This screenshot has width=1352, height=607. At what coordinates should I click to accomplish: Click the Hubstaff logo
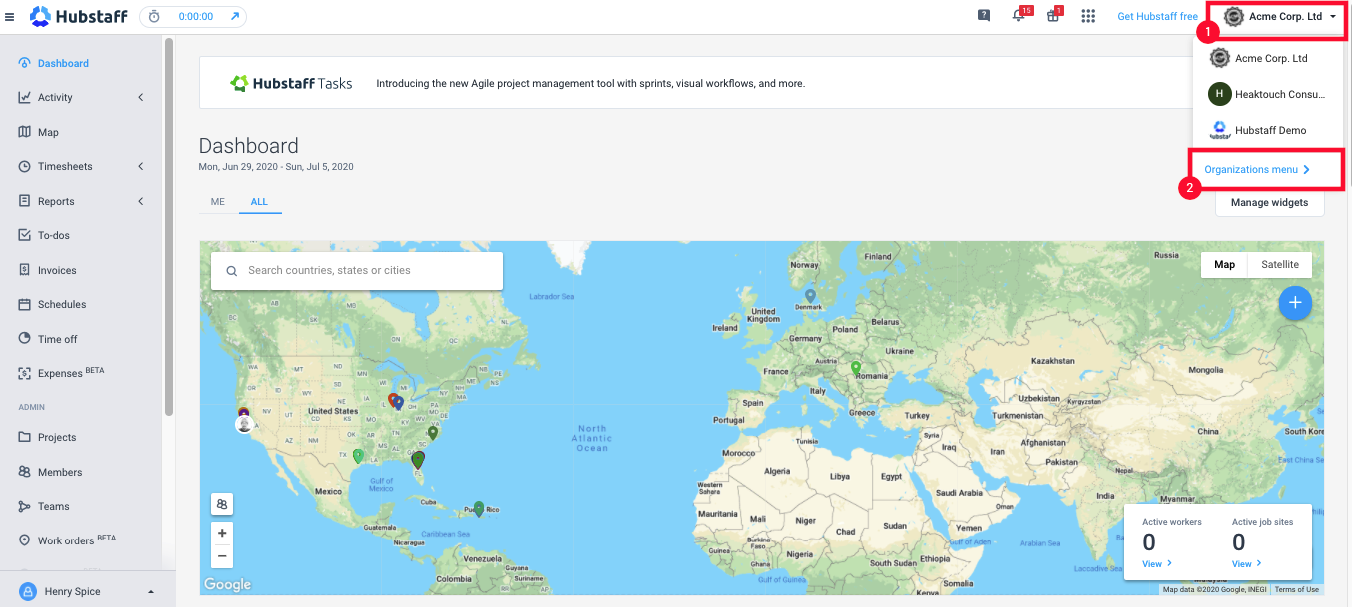[x=78, y=16]
